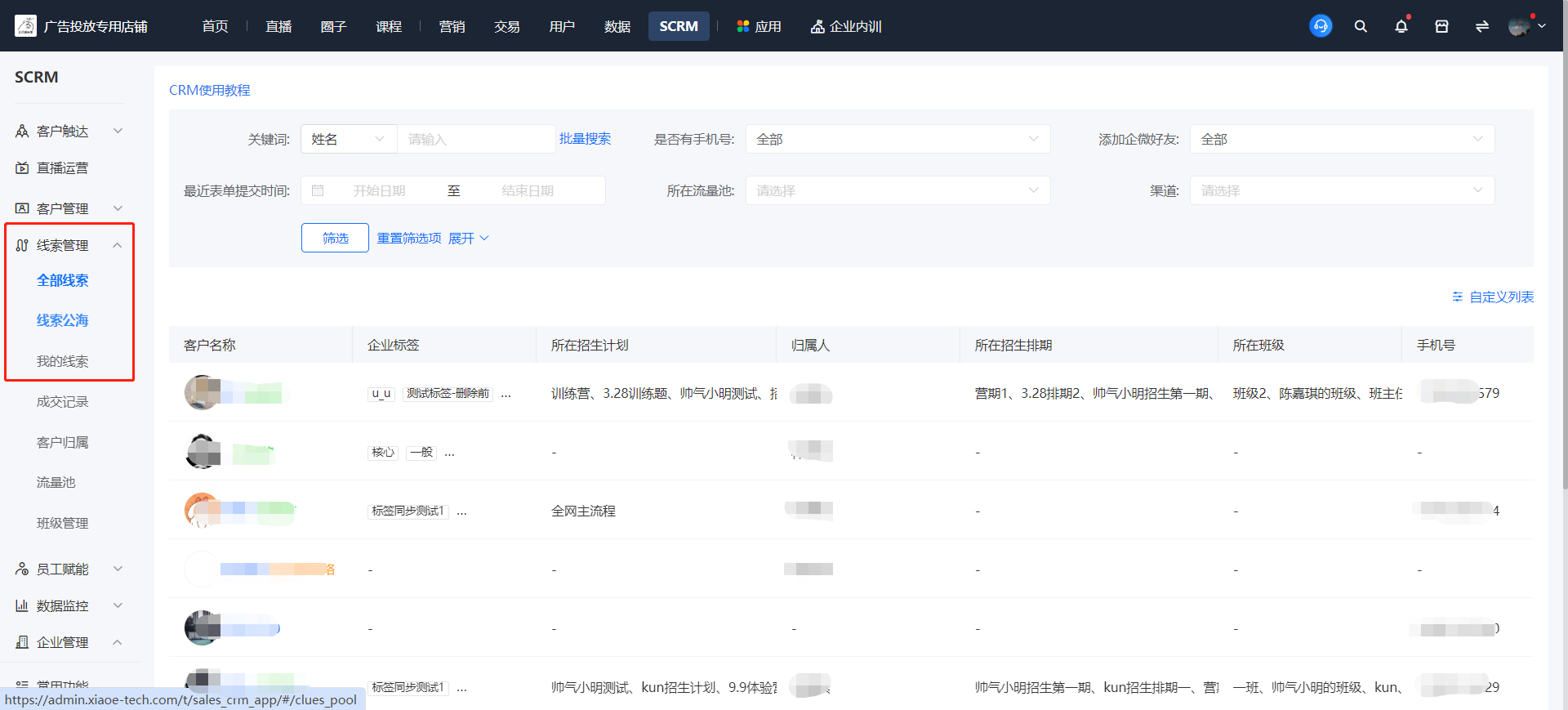
Task: Click the 客户名称 column header
Action: point(210,345)
